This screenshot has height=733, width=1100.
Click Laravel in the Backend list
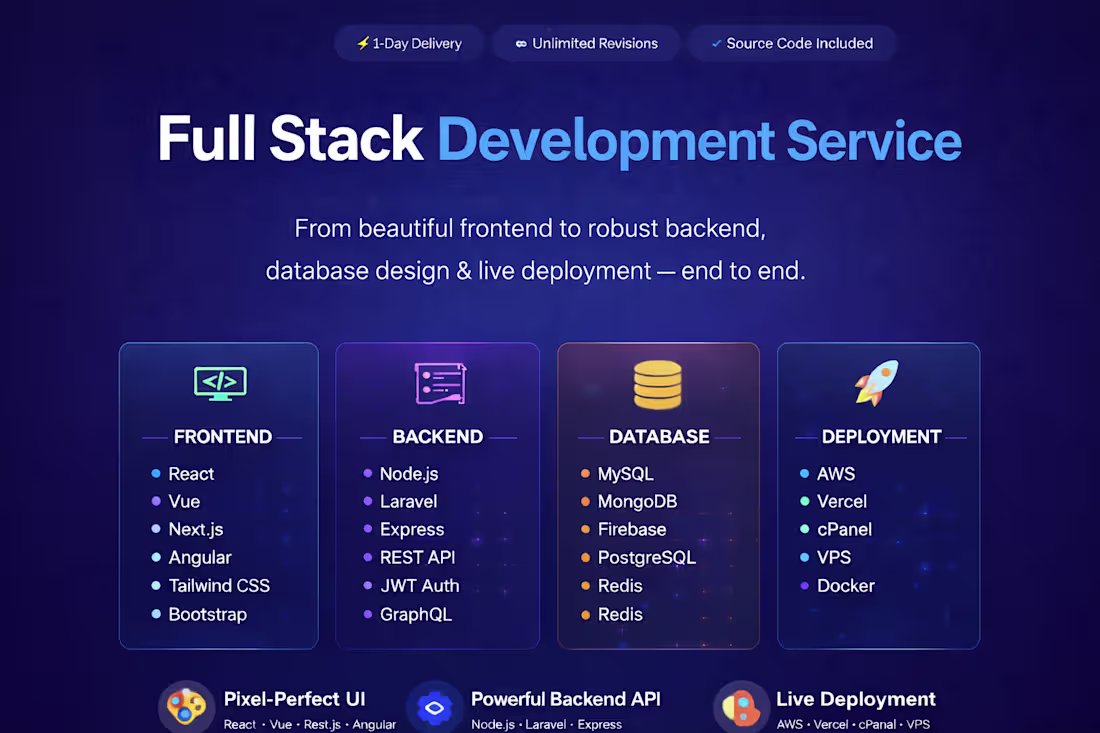(408, 502)
